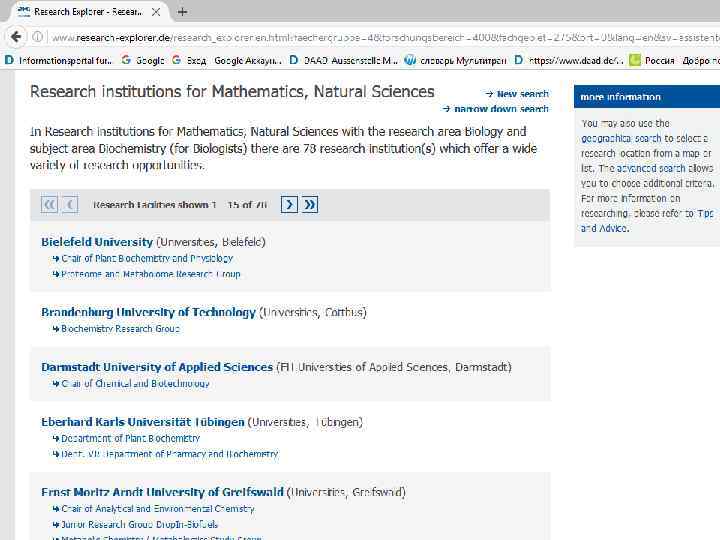This screenshot has width=720, height=540.
Task: Click site info icon in address bar
Action: (37, 36)
